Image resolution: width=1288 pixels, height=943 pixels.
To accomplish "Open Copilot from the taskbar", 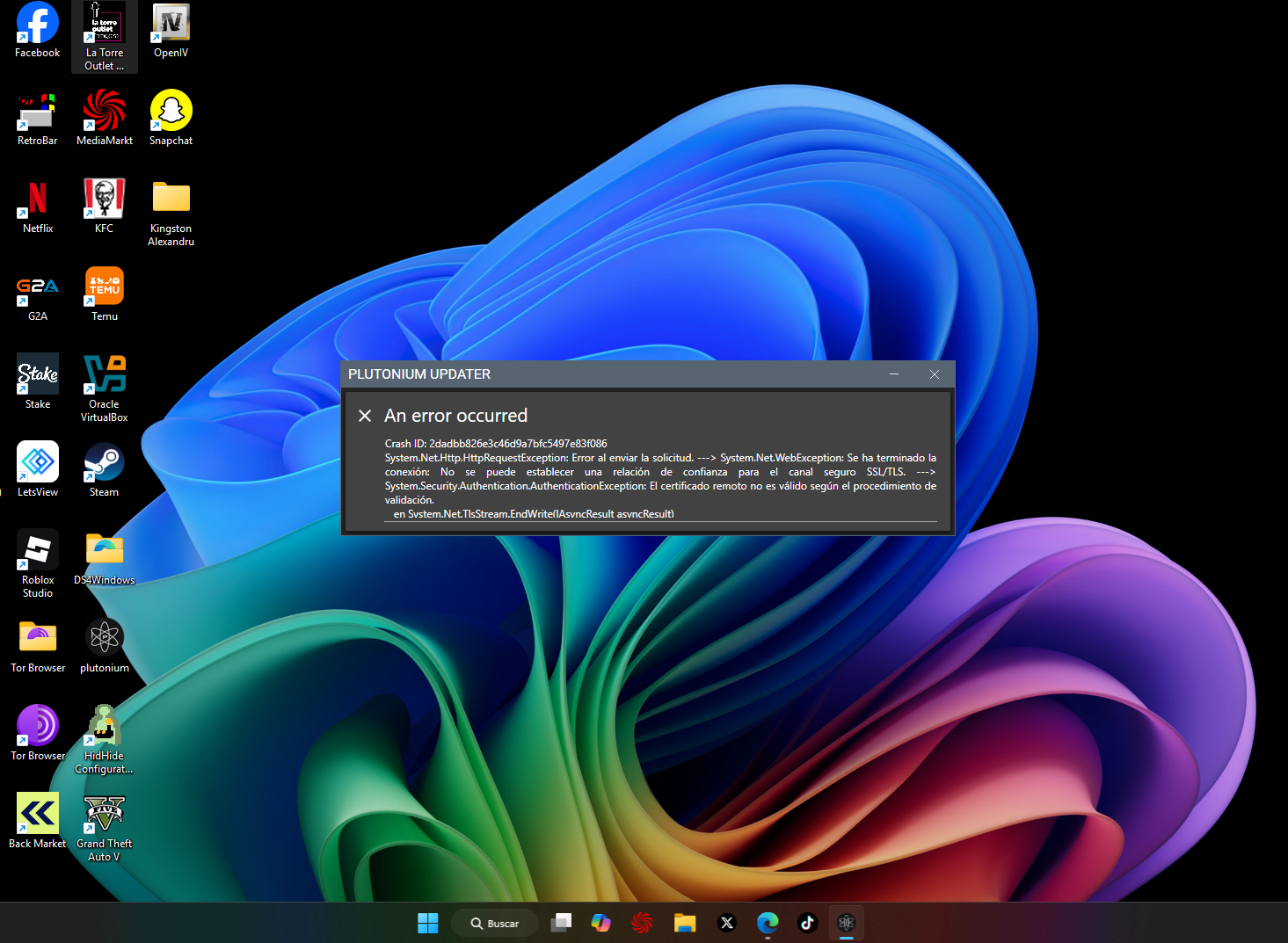I will tap(601, 923).
